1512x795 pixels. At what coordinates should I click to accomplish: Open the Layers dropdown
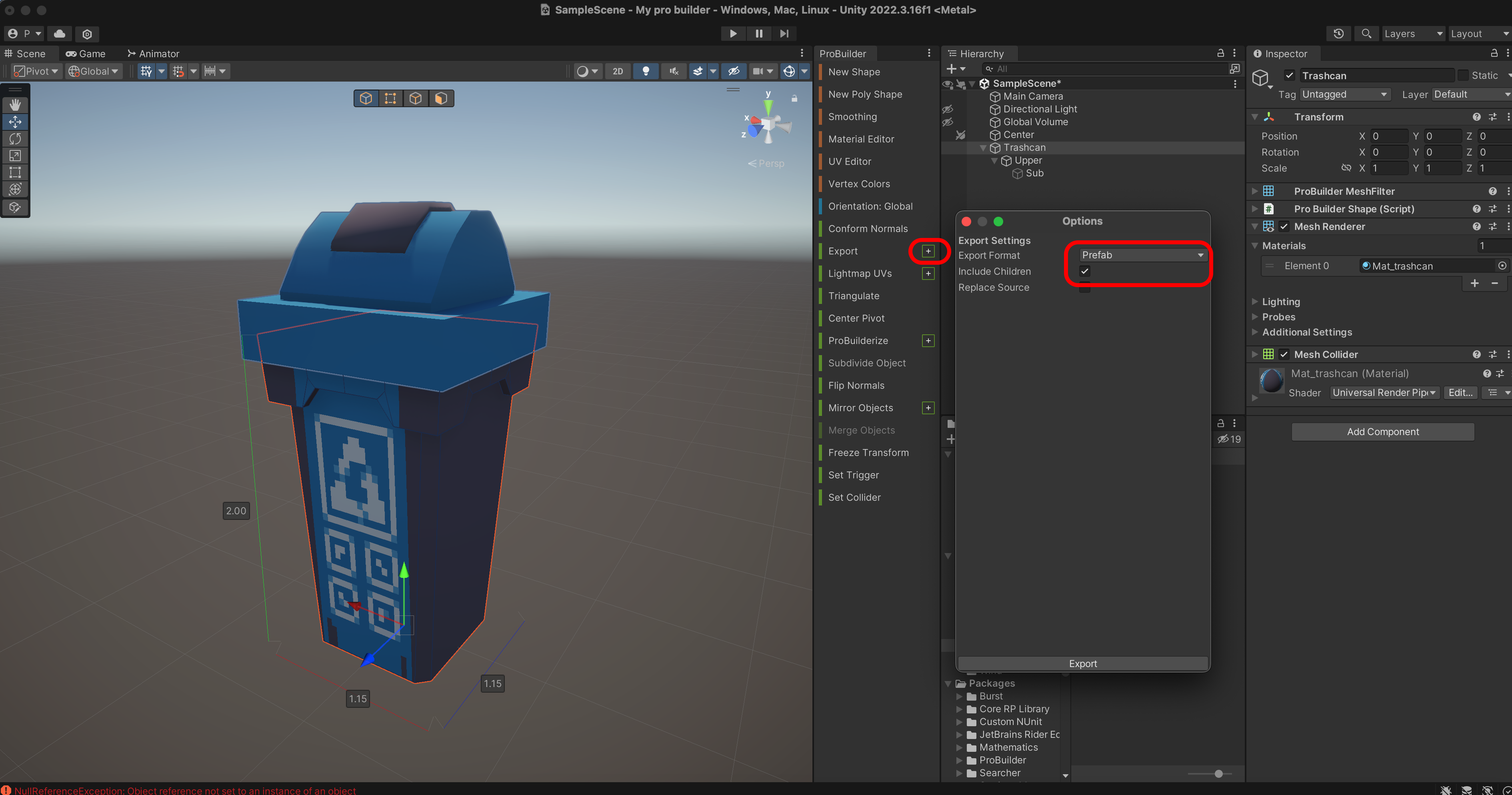[1412, 34]
